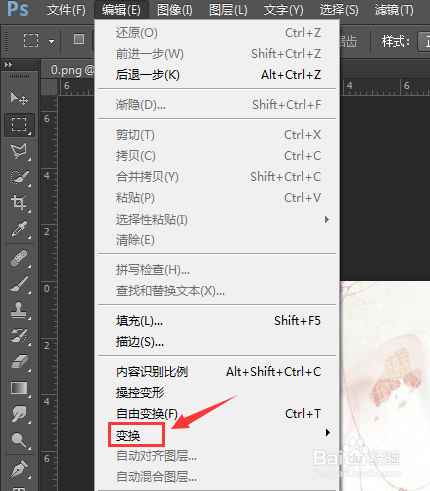Click the Photoshop Ps logo
Screen dimensions: 430x491
17,9
